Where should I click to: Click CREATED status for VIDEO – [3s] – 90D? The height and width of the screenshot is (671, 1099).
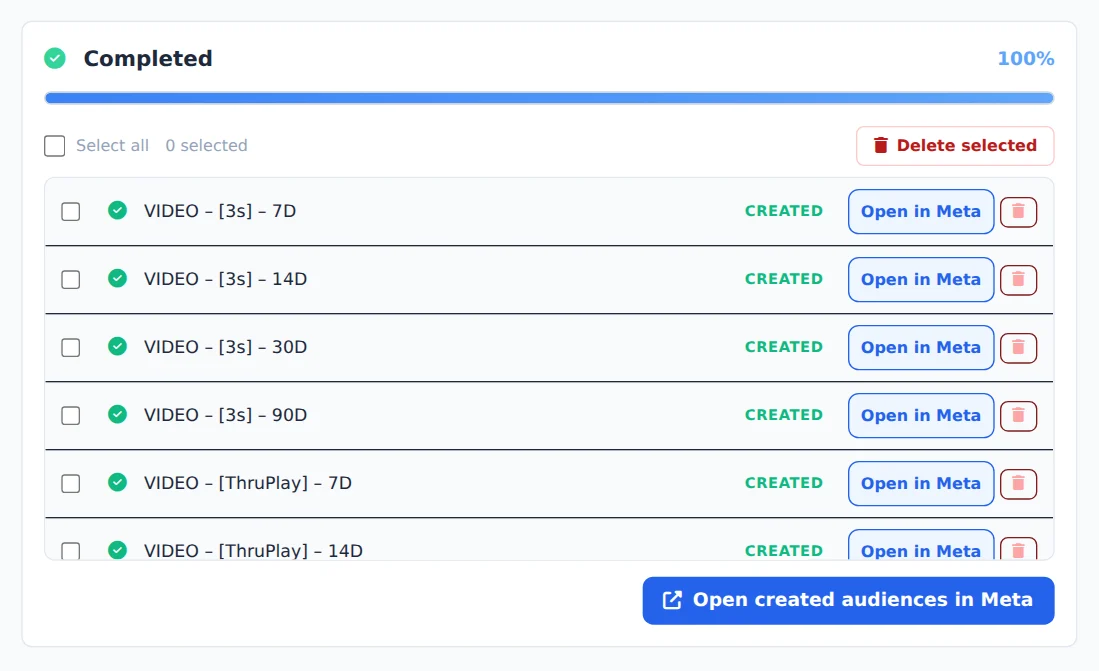click(784, 415)
